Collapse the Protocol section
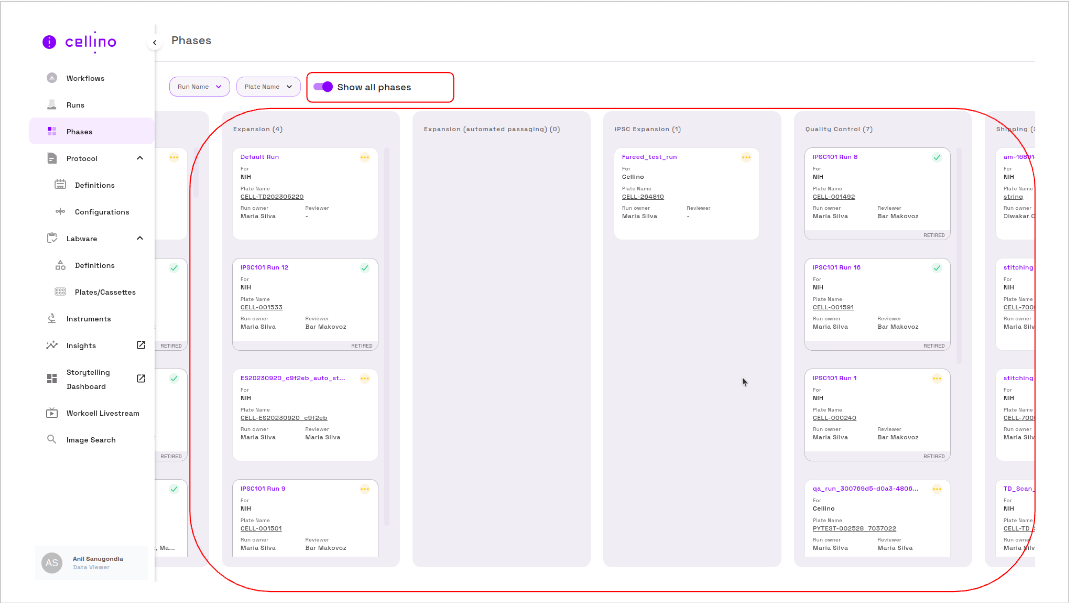Viewport: 1069px width, 603px height. pyautogui.click(x=139, y=158)
